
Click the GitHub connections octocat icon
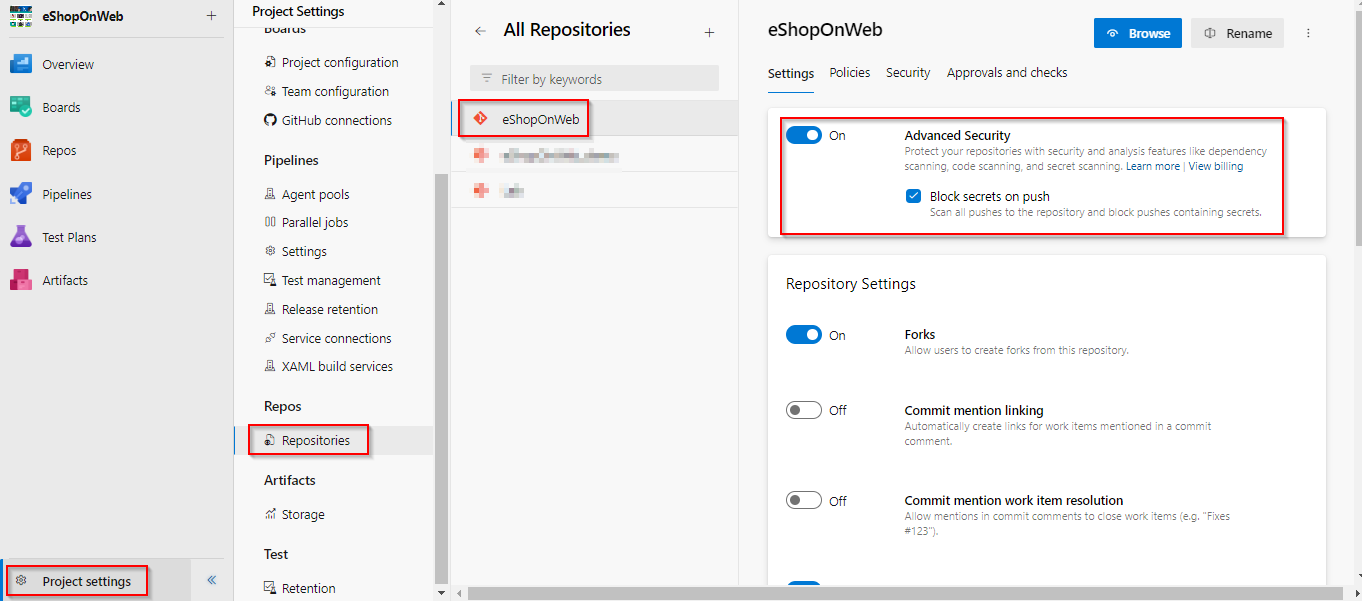pyautogui.click(x=270, y=120)
